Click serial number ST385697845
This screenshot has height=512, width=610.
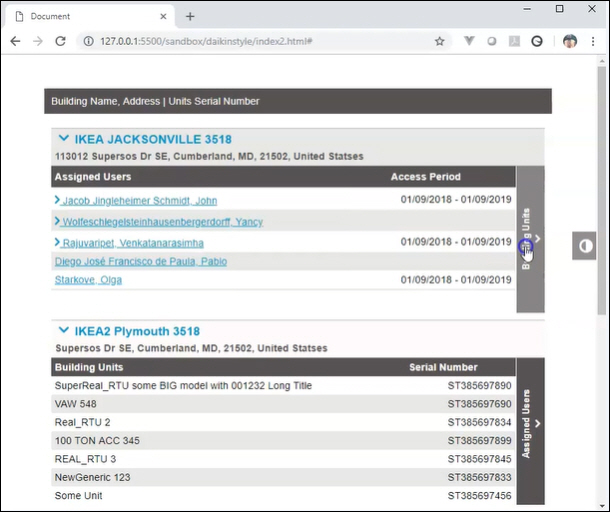[x=479, y=459]
